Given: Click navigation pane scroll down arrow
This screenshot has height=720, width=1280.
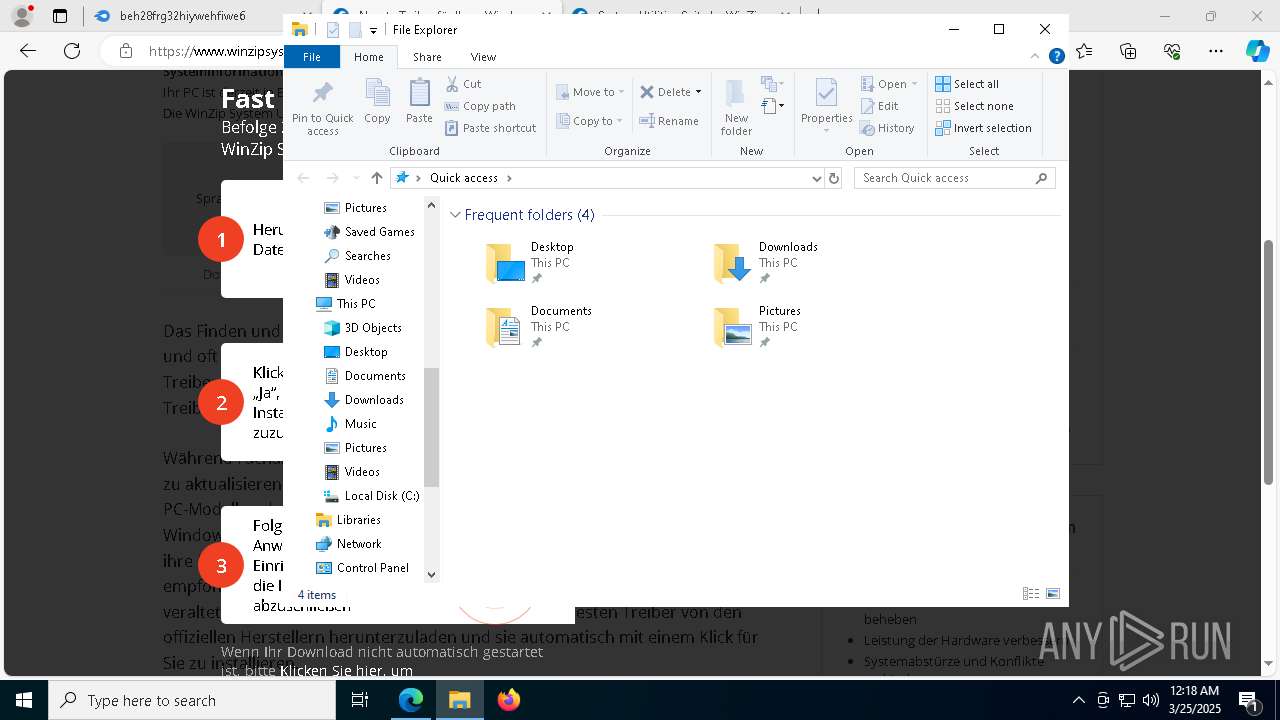Looking at the screenshot, I should pos(432,575).
